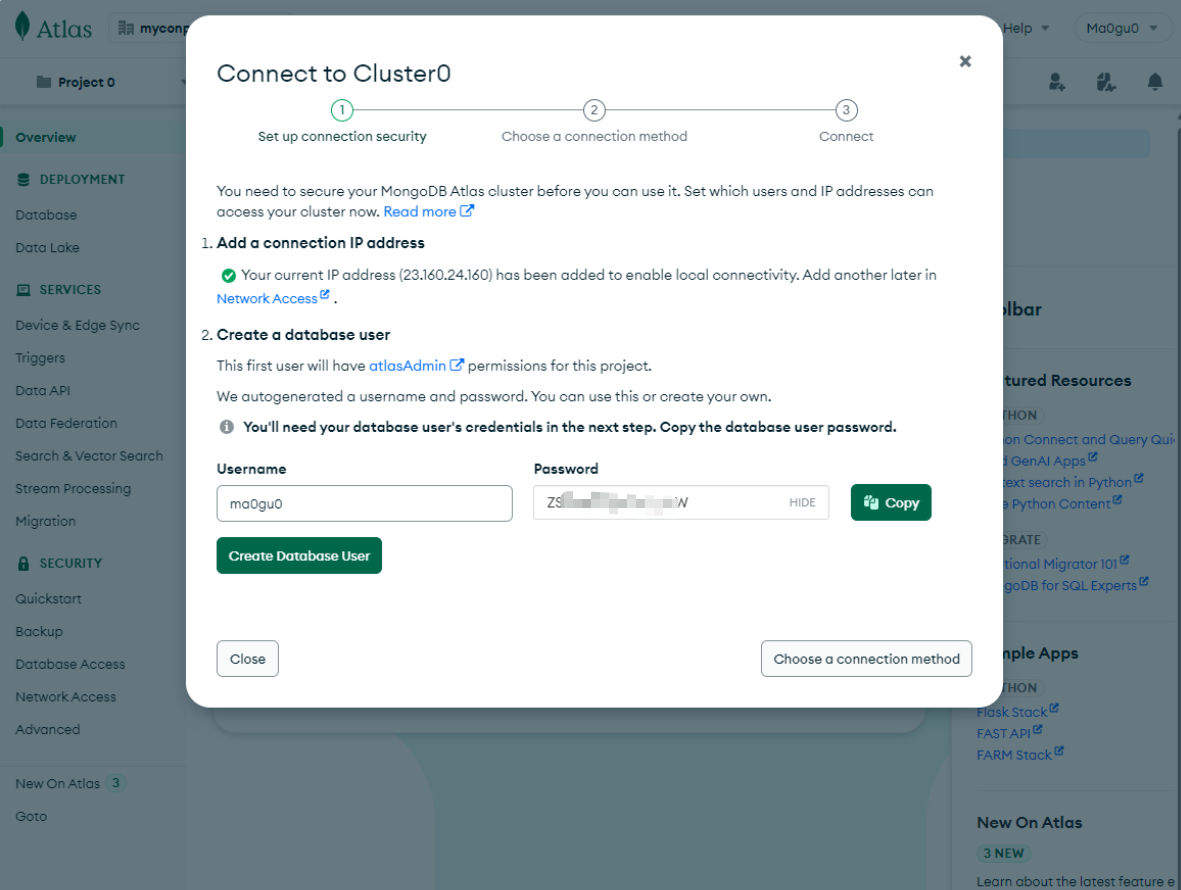Go to Database Access in sidebar
The height and width of the screenshot is (890, 1181).
pos(70,664)
